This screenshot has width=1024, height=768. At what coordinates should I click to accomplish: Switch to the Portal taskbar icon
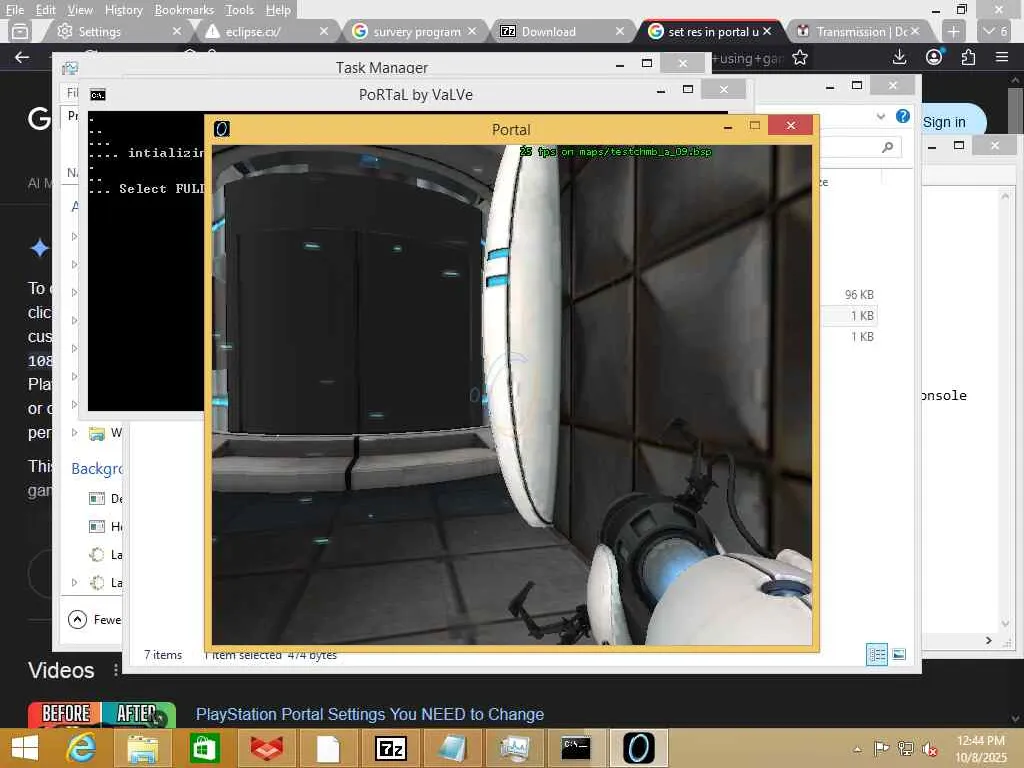click(x=639, y=748)
